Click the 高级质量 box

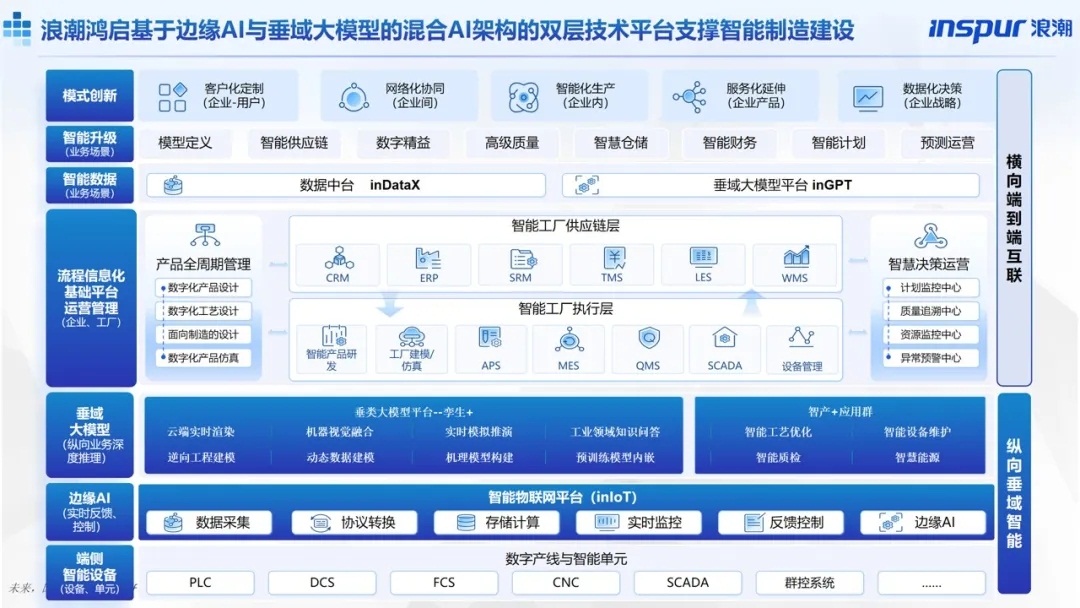(x=512, y=143)
